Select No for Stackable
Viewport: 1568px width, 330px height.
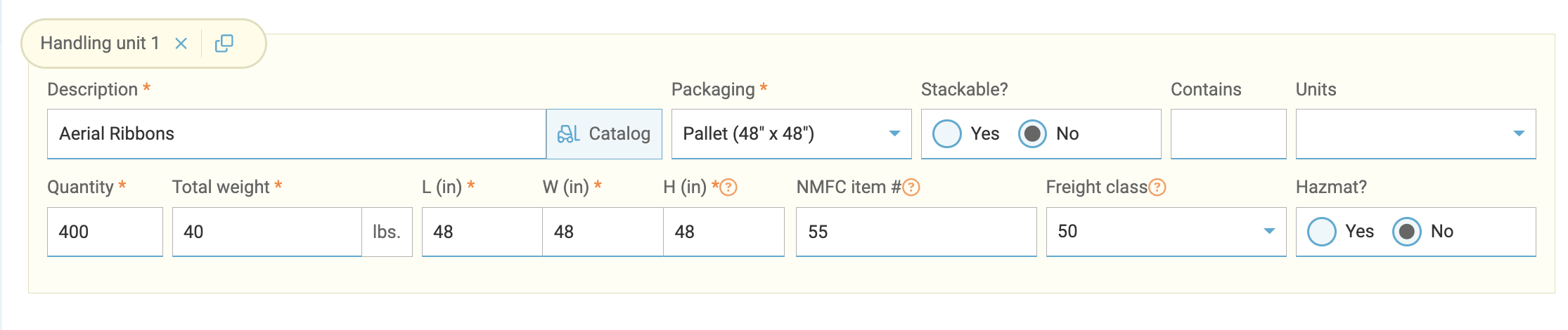point(1032,133)
